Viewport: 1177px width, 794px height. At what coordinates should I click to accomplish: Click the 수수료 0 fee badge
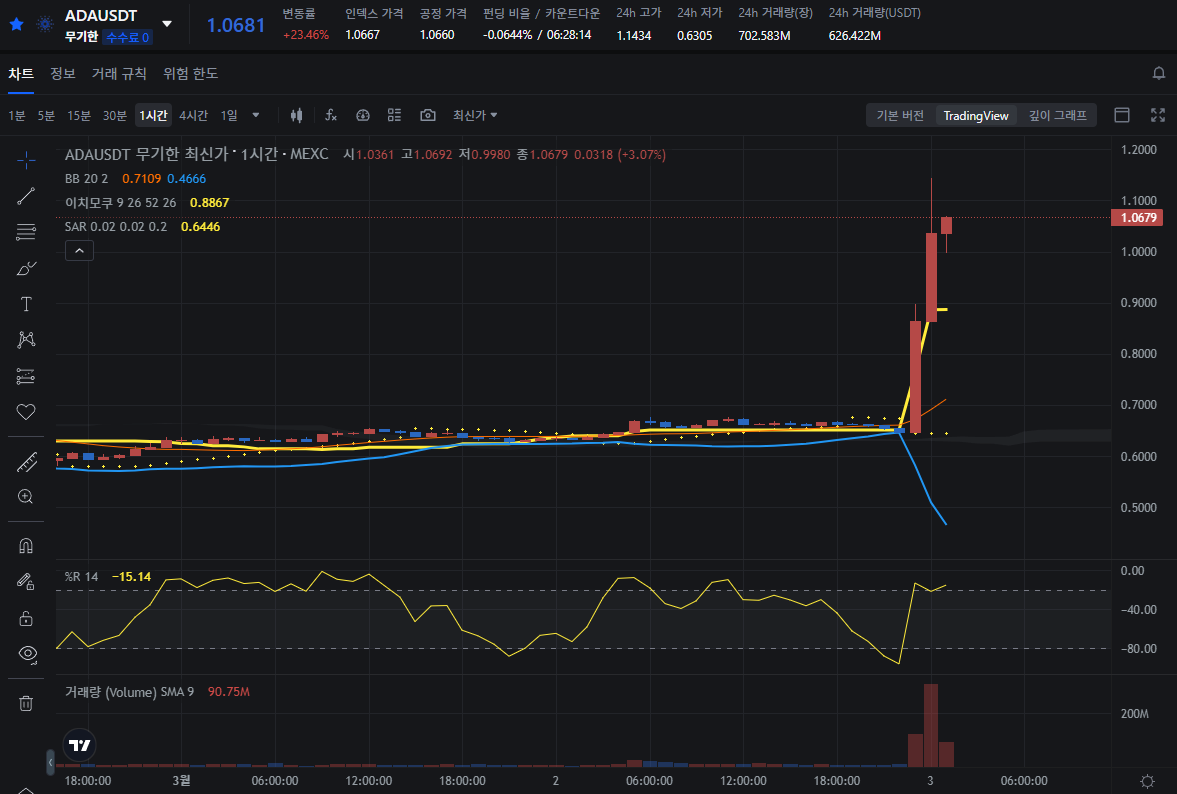pyautogui.click(x=128, y=37)
